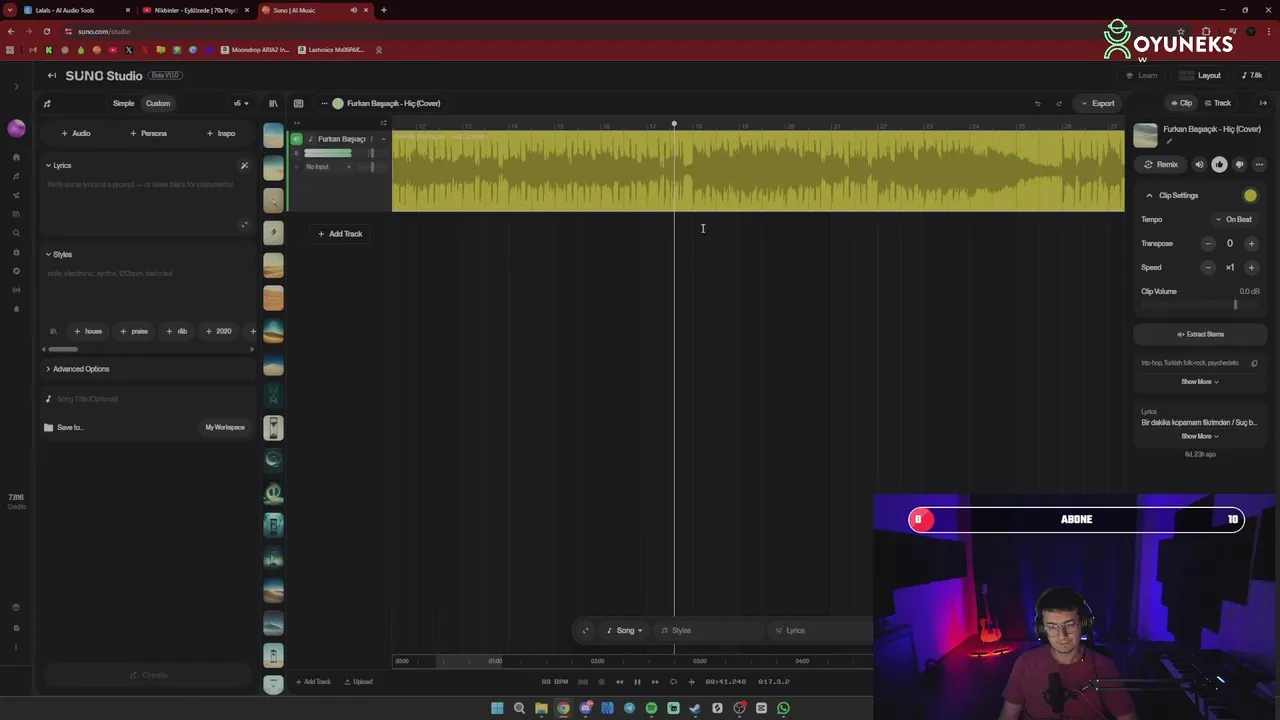Image resolution: width=1280 pixels, height=720 pixels.
Task: Click the Export button
Action: 1098,103
